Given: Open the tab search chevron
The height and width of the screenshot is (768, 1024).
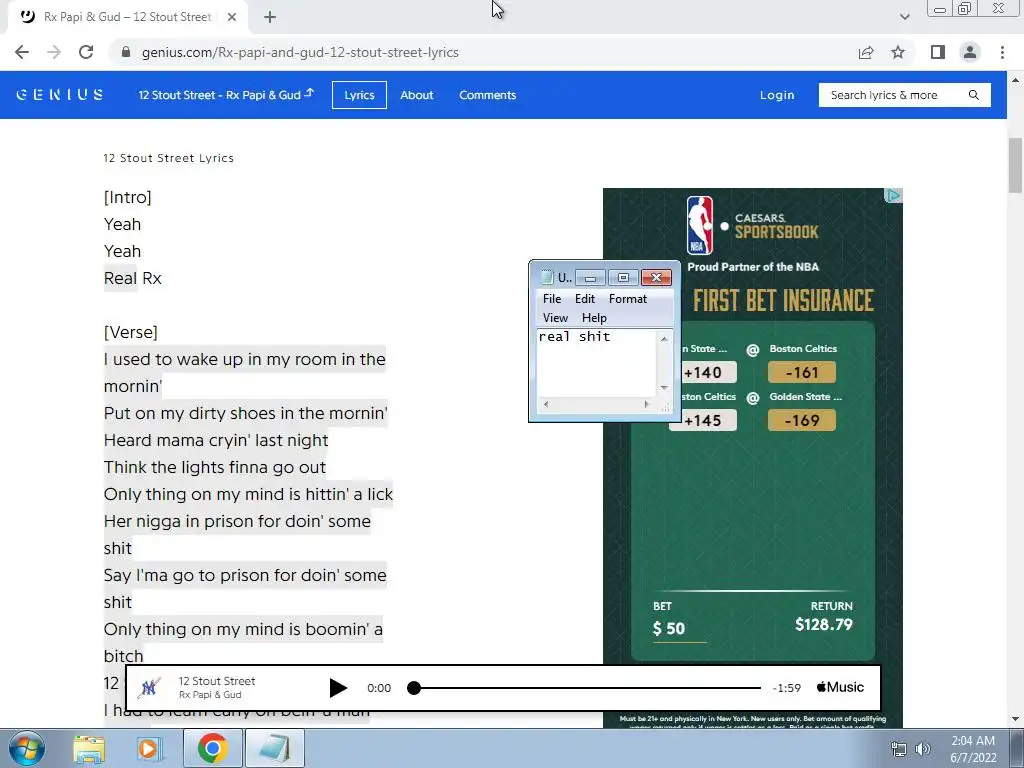Looking at the screenshot, I should [904, 17].
